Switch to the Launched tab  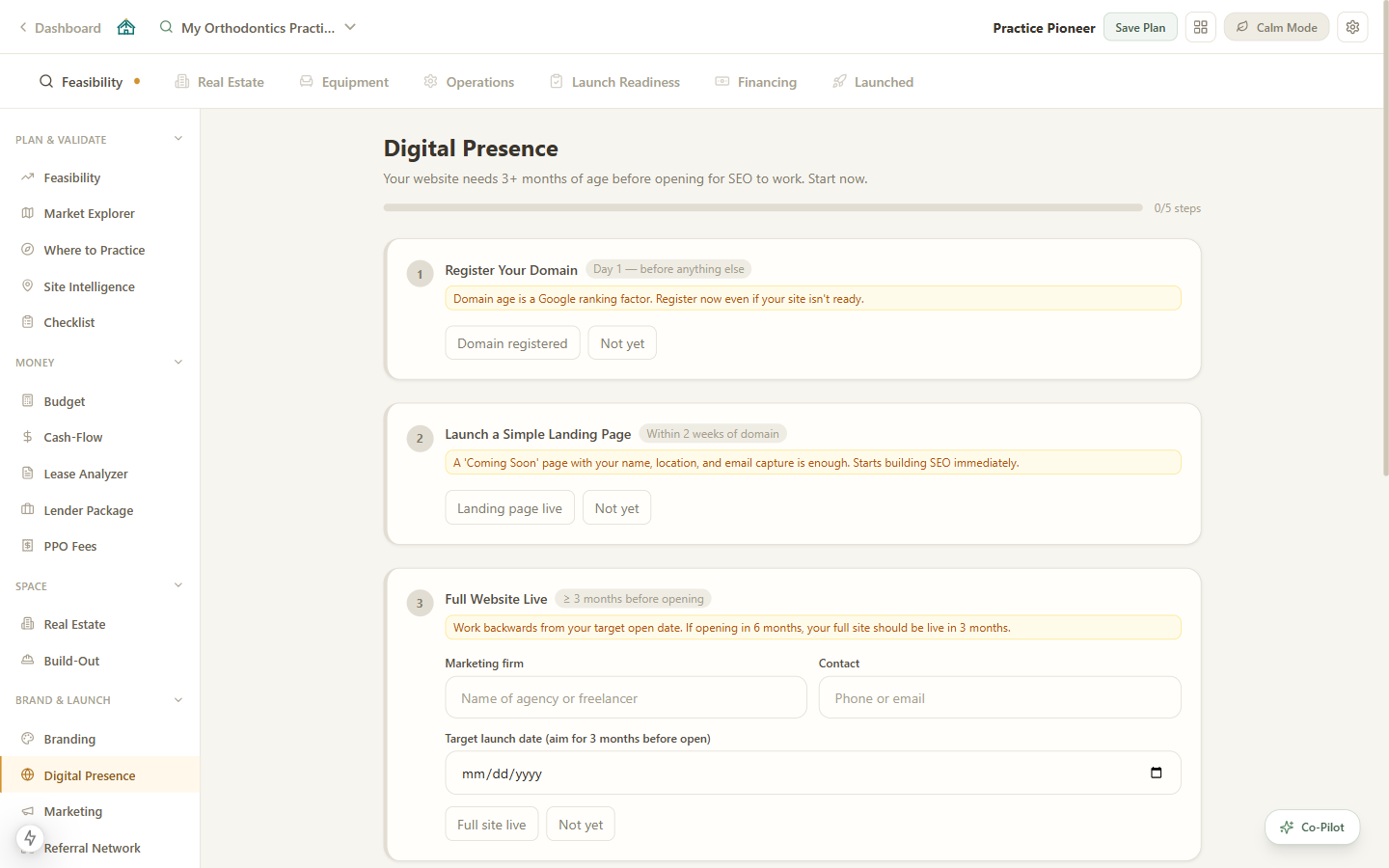point(873,82)
